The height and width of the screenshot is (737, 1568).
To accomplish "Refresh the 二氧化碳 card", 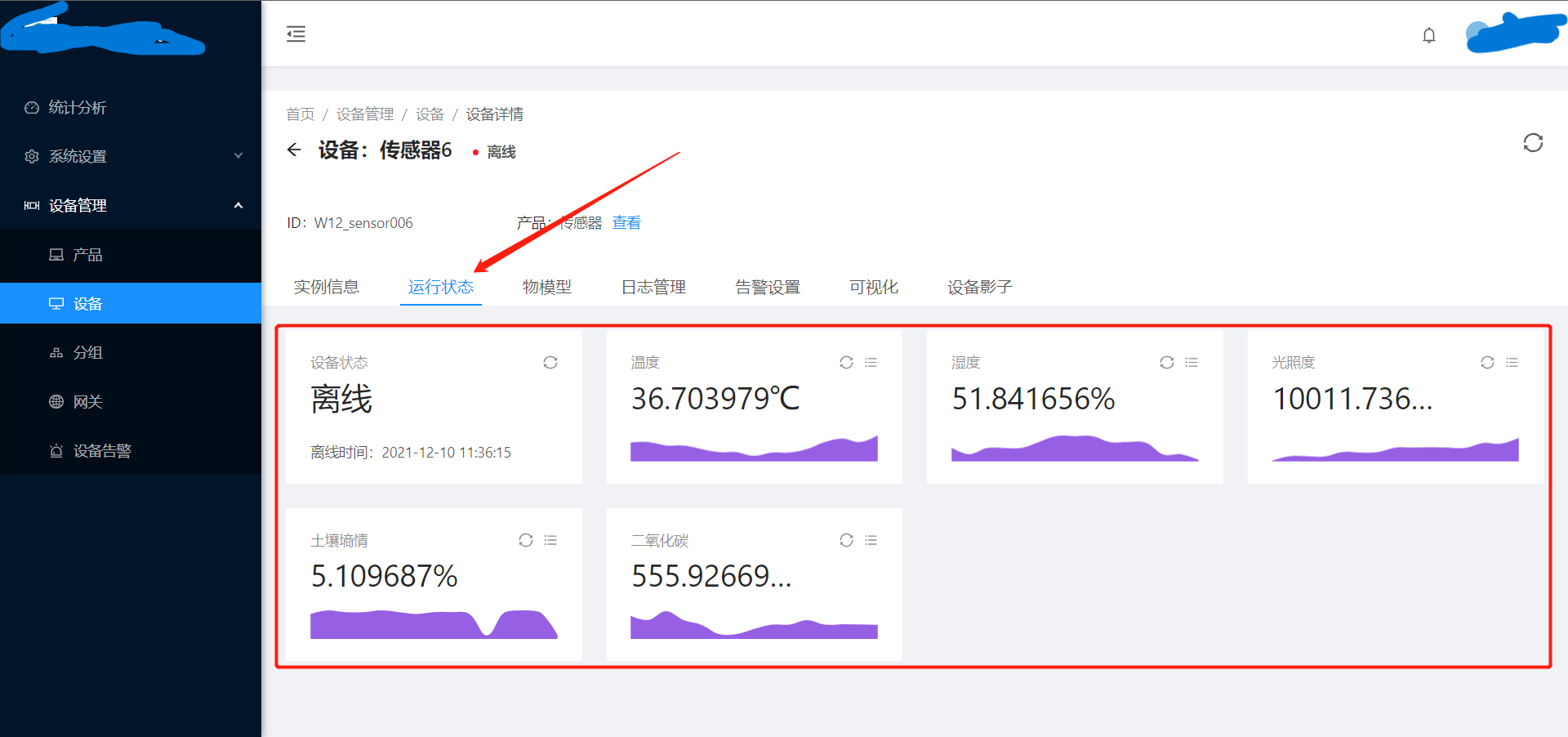I will click(x=846, y=540).
